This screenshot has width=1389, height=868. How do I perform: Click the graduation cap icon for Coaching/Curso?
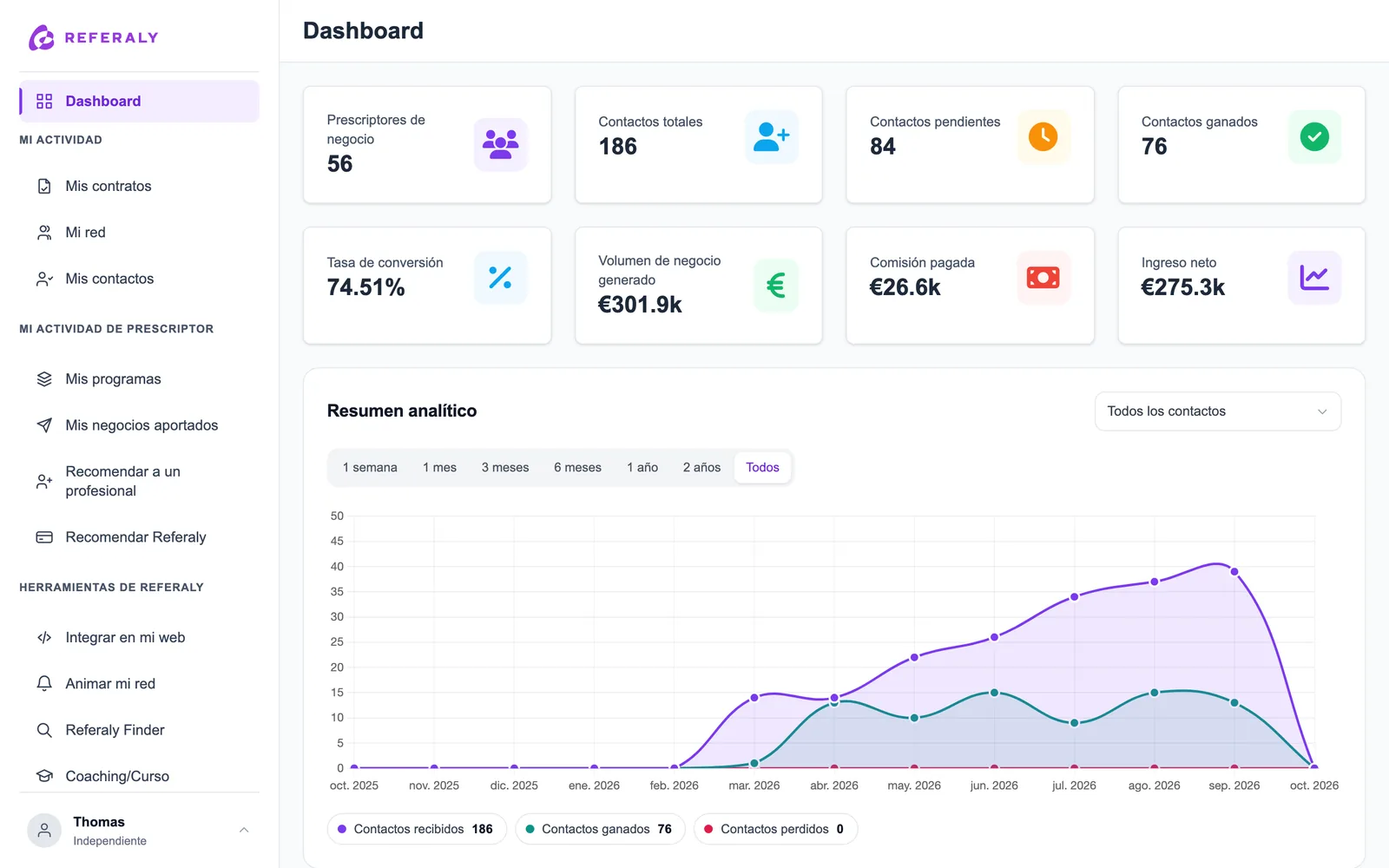pos(44,776)
